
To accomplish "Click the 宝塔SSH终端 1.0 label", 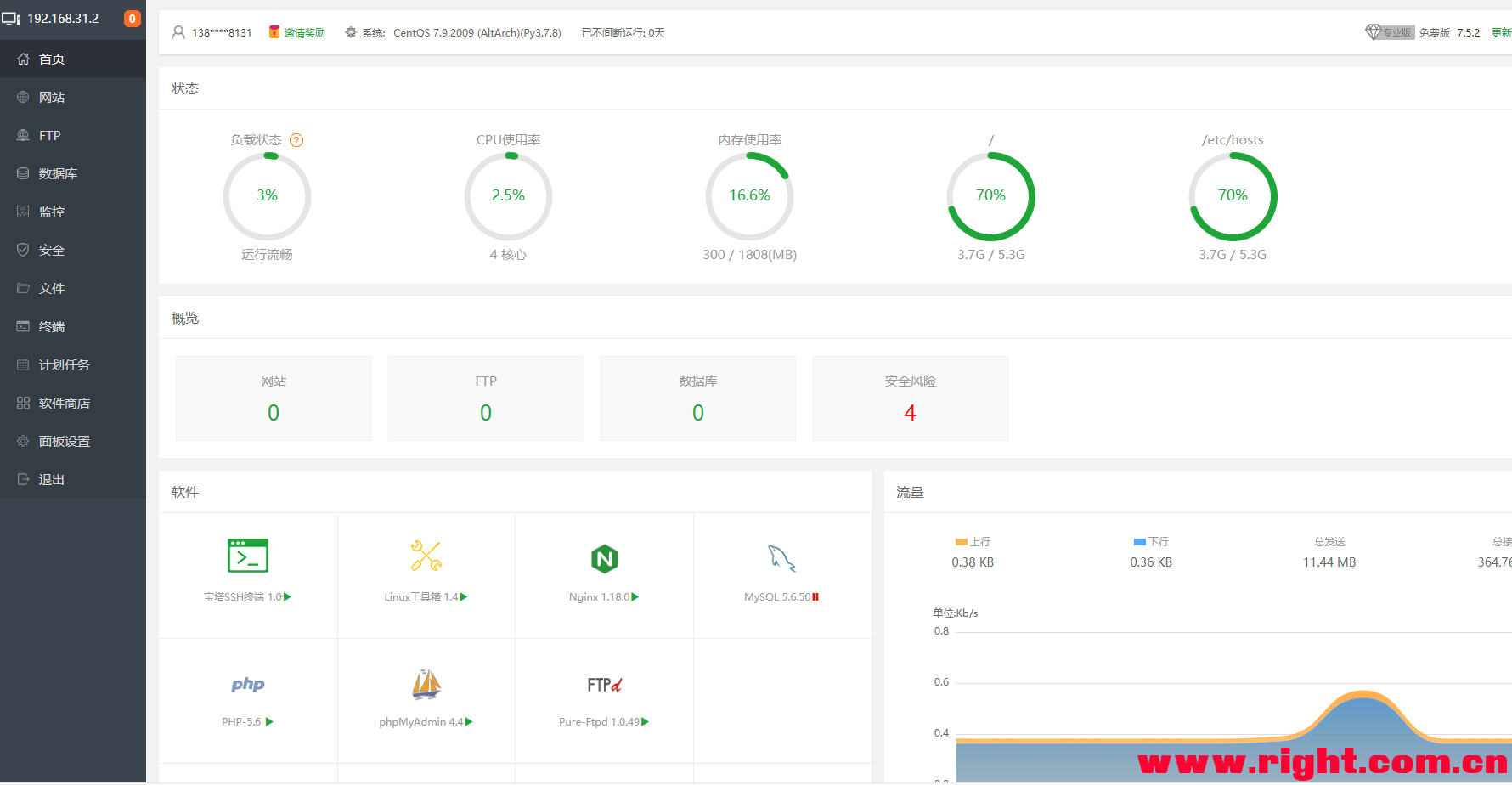I will click(x=243, y=597).
